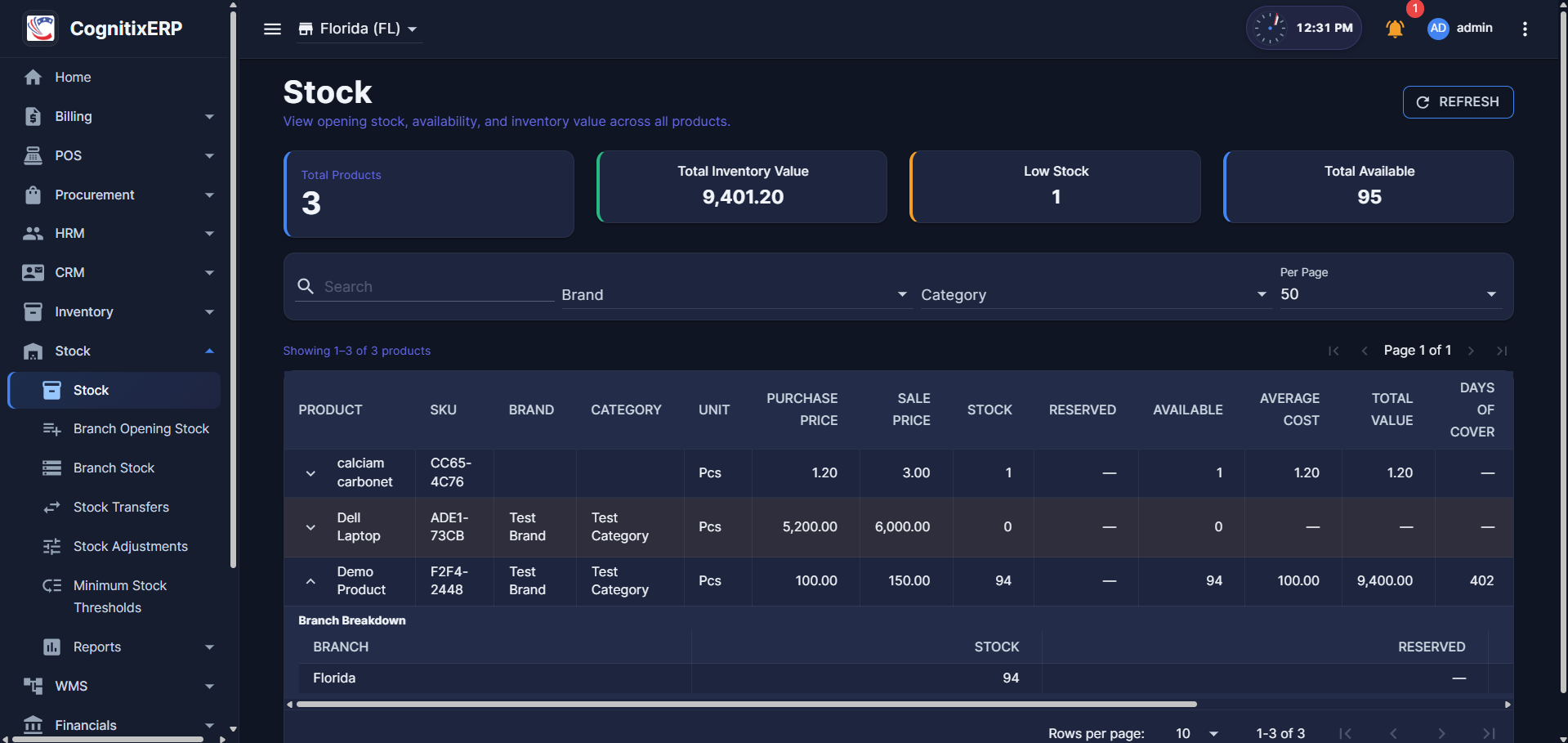Open the Rows per page dropdown showing 10
Screen dimensions: 1568x743
point(1196,733)
